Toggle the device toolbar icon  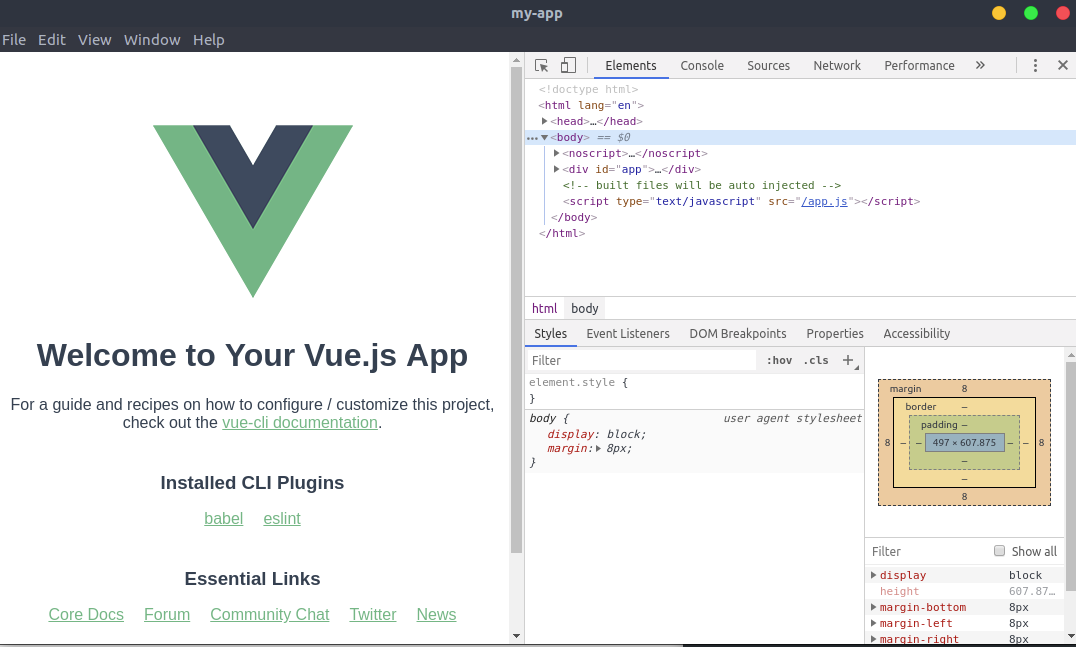tap(568, 65)
